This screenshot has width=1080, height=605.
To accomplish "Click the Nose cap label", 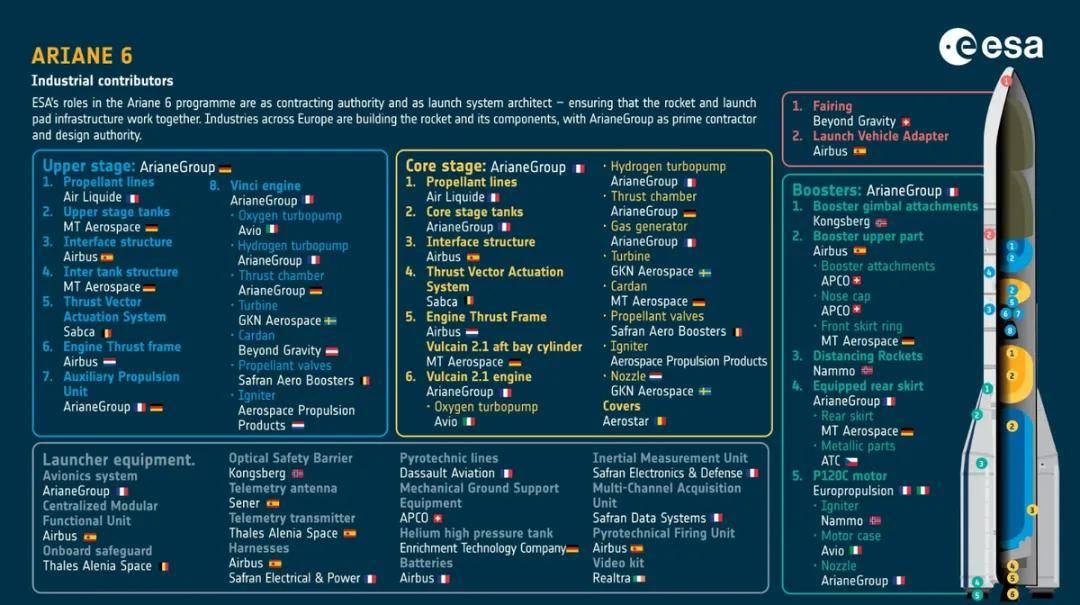I will coord(846,296).
